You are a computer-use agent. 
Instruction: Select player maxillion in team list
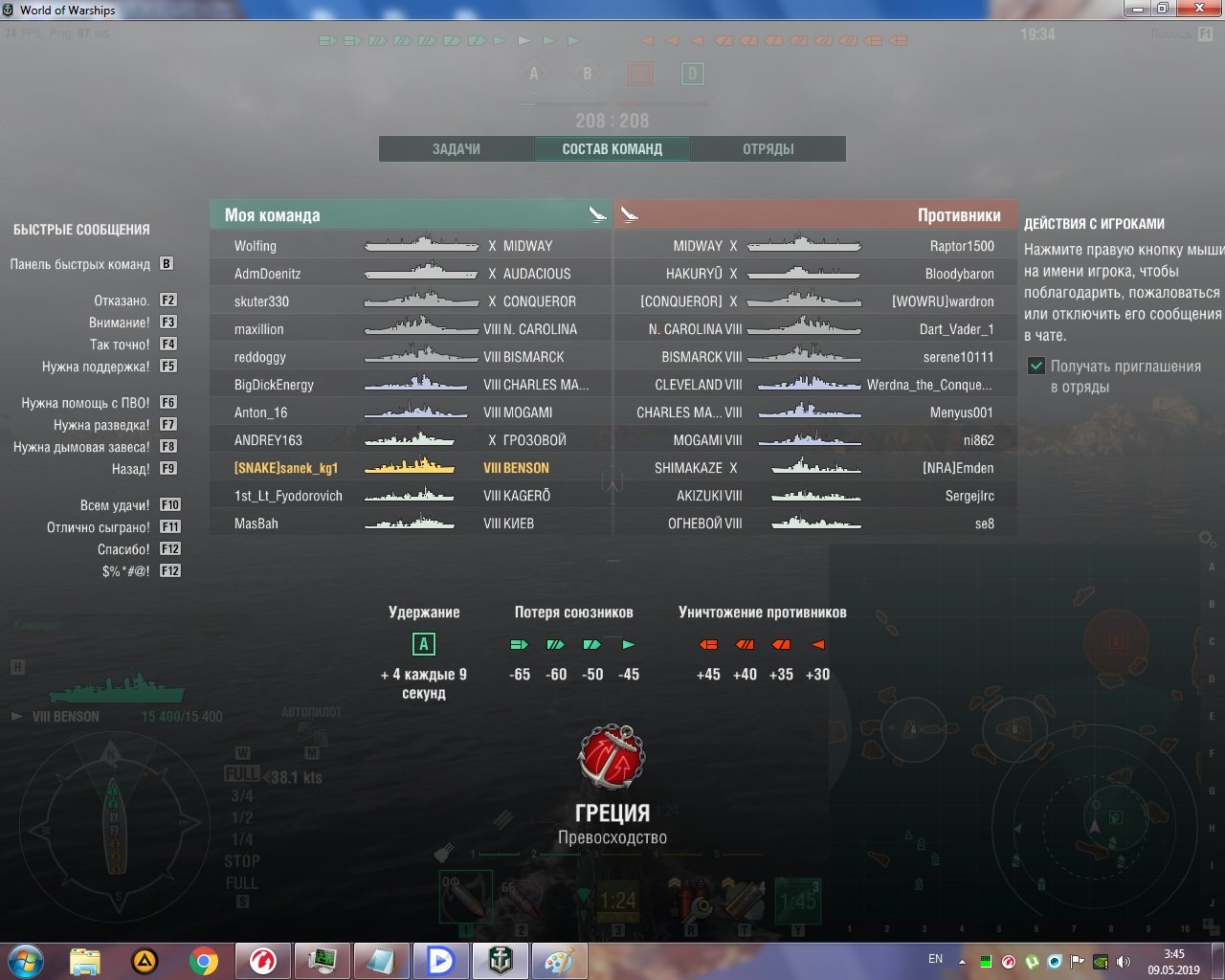pyautogui.click(x=259, y=329)
